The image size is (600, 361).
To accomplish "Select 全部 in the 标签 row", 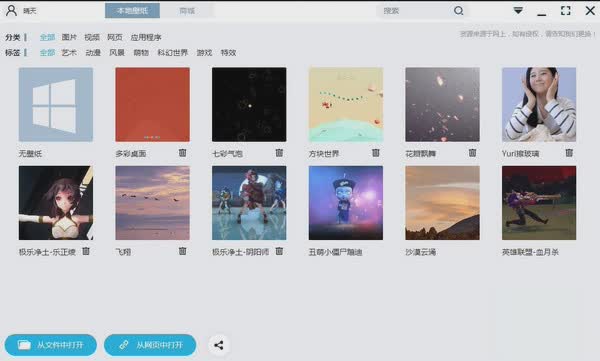I will 47,52.
